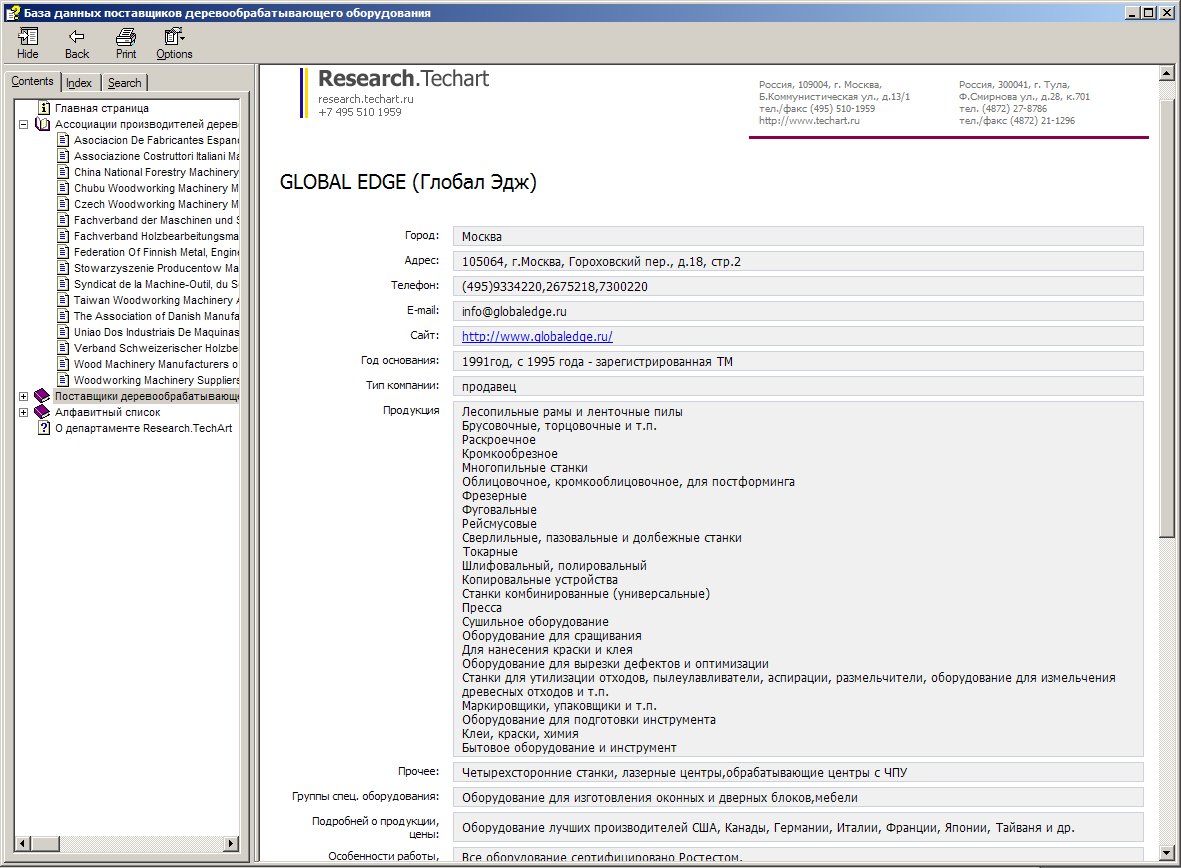Select Fachverband Holzbearbeitungsmaschinen entry

tap(156, 236)
